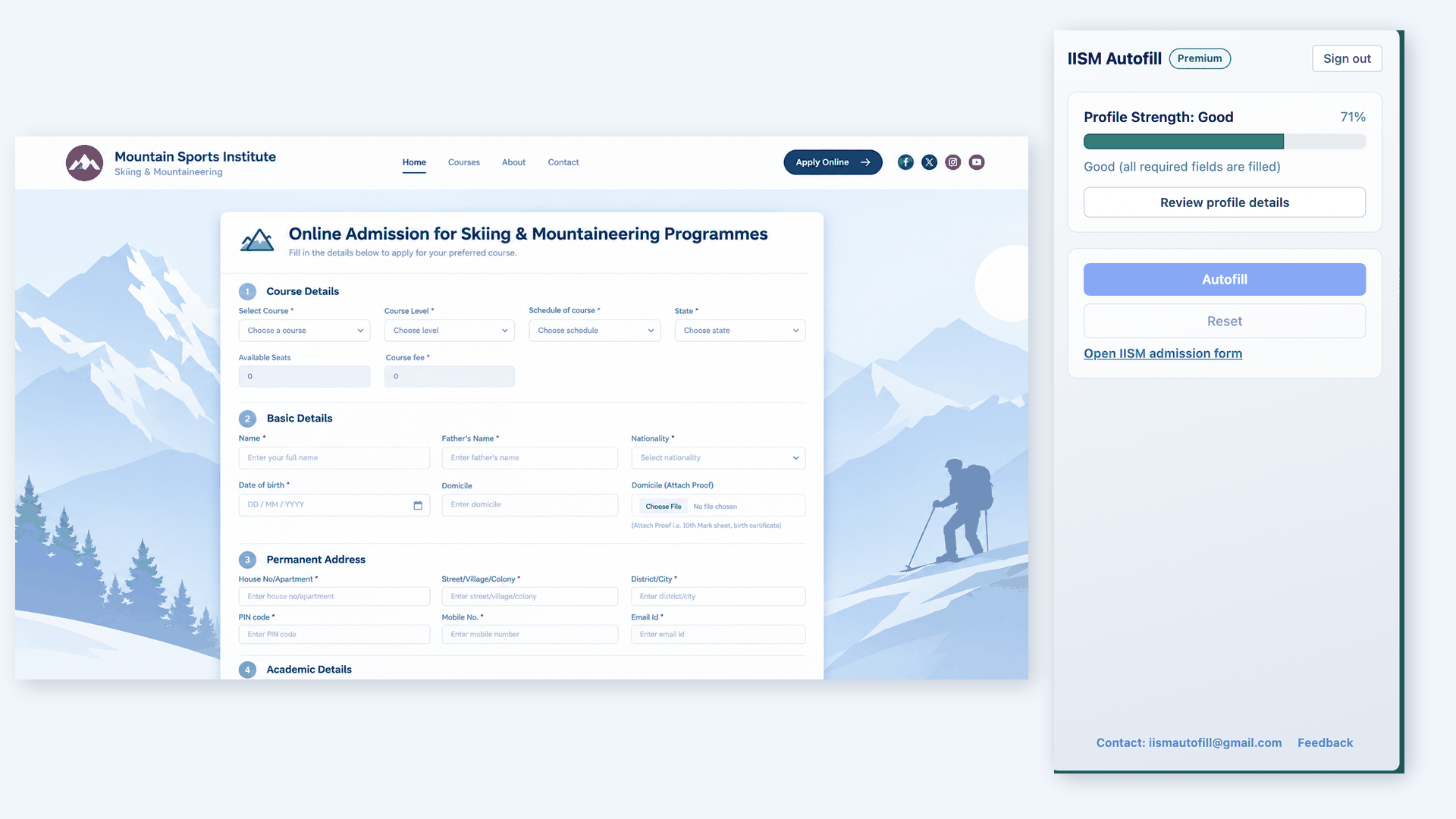Screen dimensions: 1456x819
Task: Open the Instagram social icon
Action: 953,162
